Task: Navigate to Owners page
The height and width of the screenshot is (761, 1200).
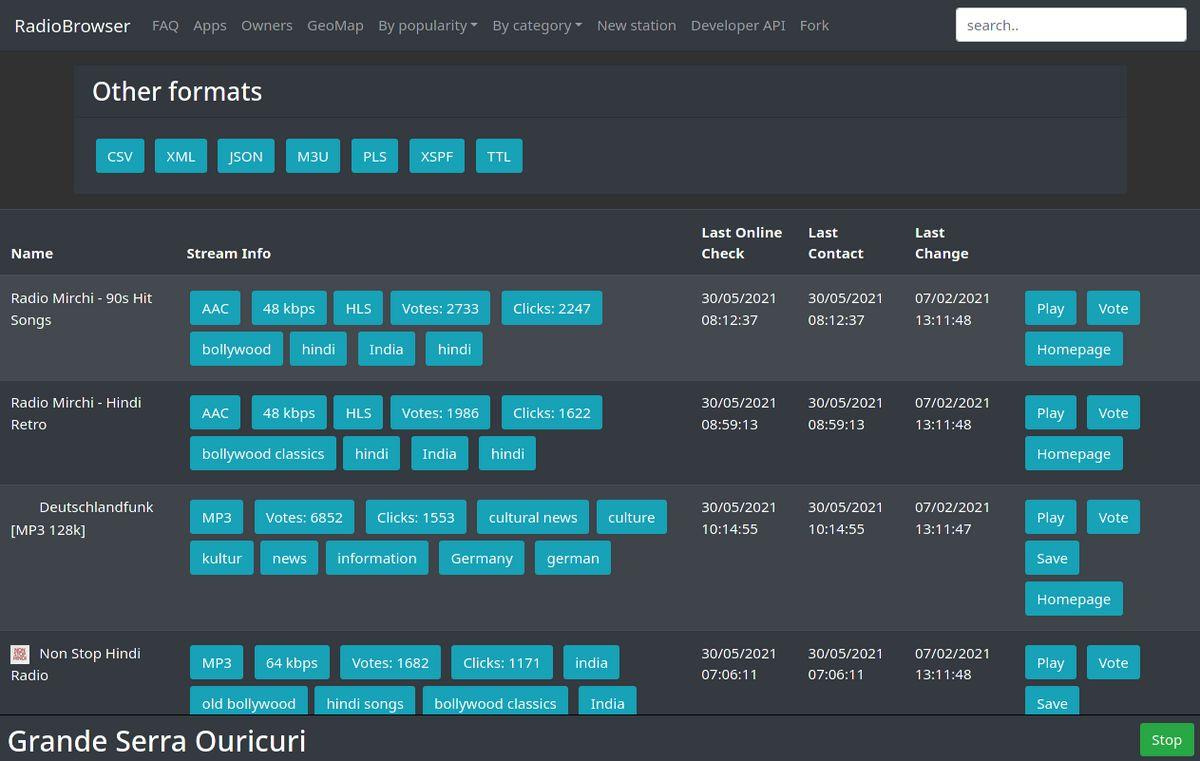Action: point(267,26)
